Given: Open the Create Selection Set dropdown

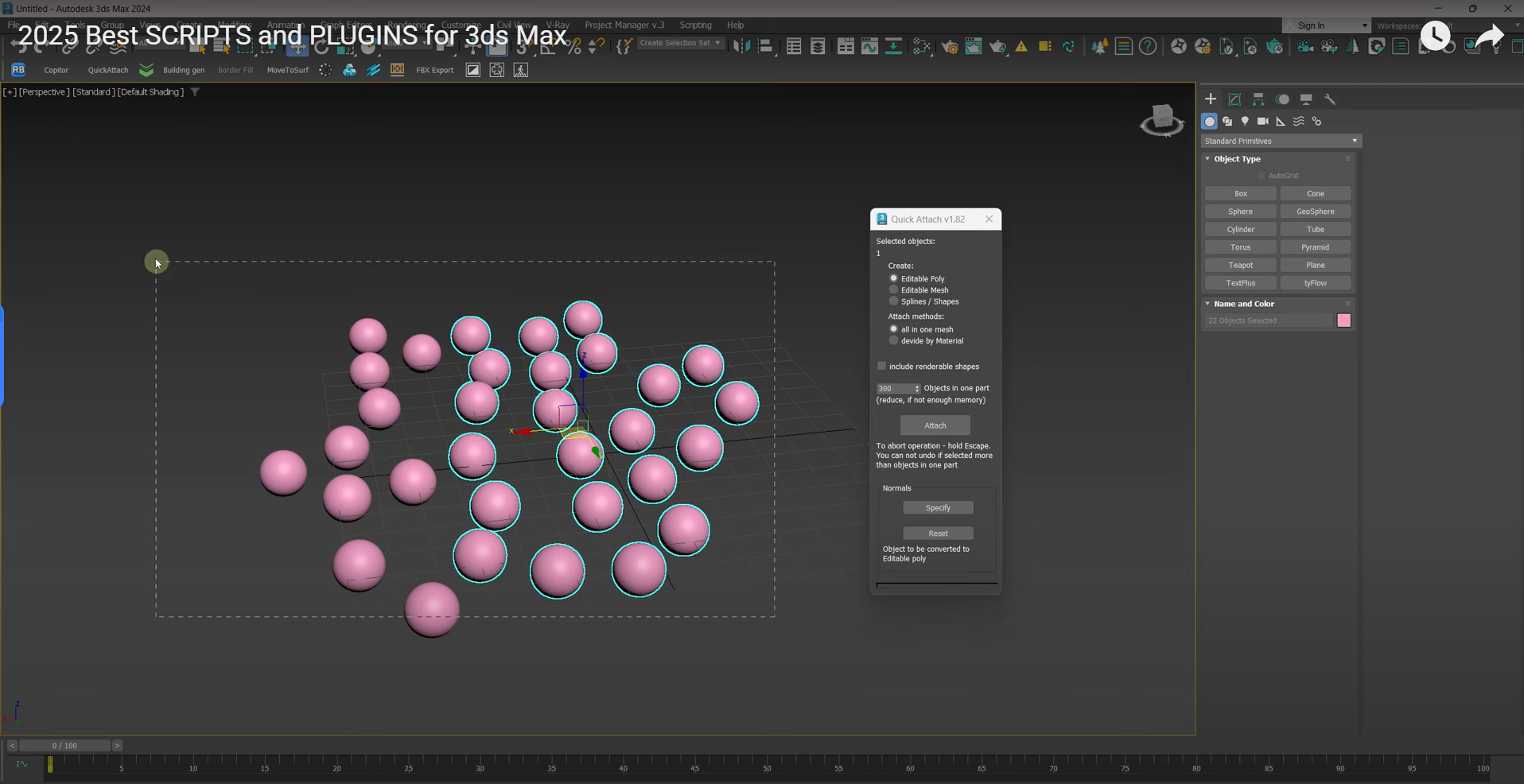Looking at the screenshot, I should (681, 43).
